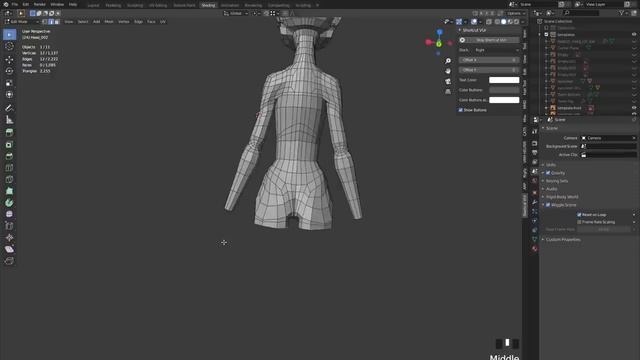Open the Global transform orientation dropdown
The width and height of the screenshot is (640, 360).
(236, 13)
